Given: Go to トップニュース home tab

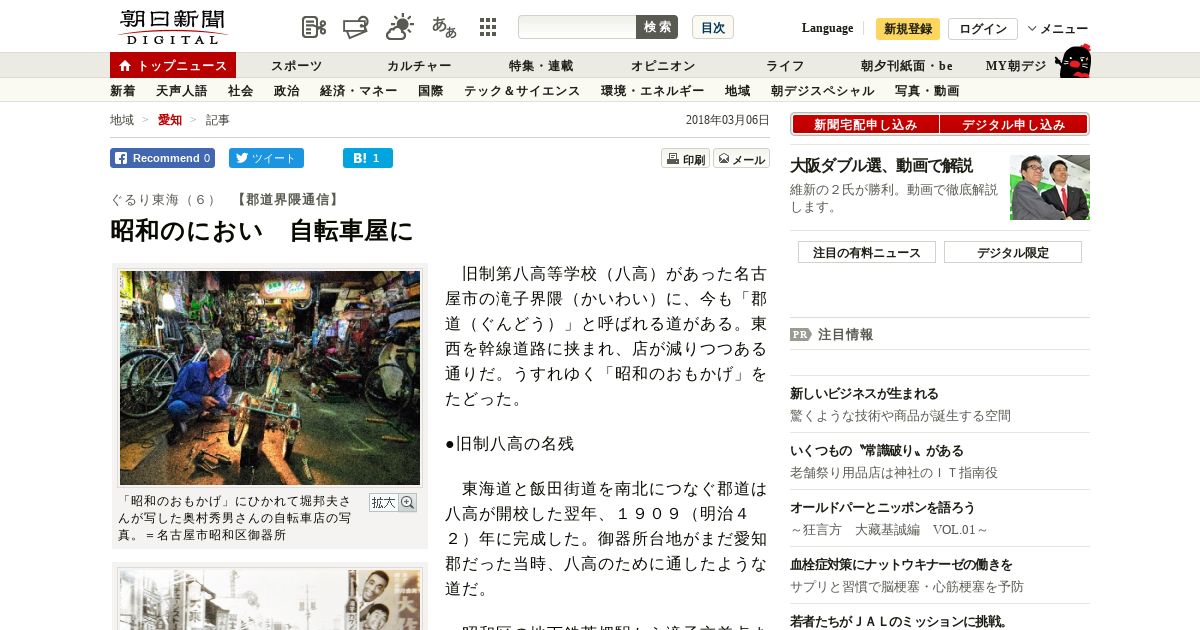Looking at the screenshot, I should tap(173, 65).
